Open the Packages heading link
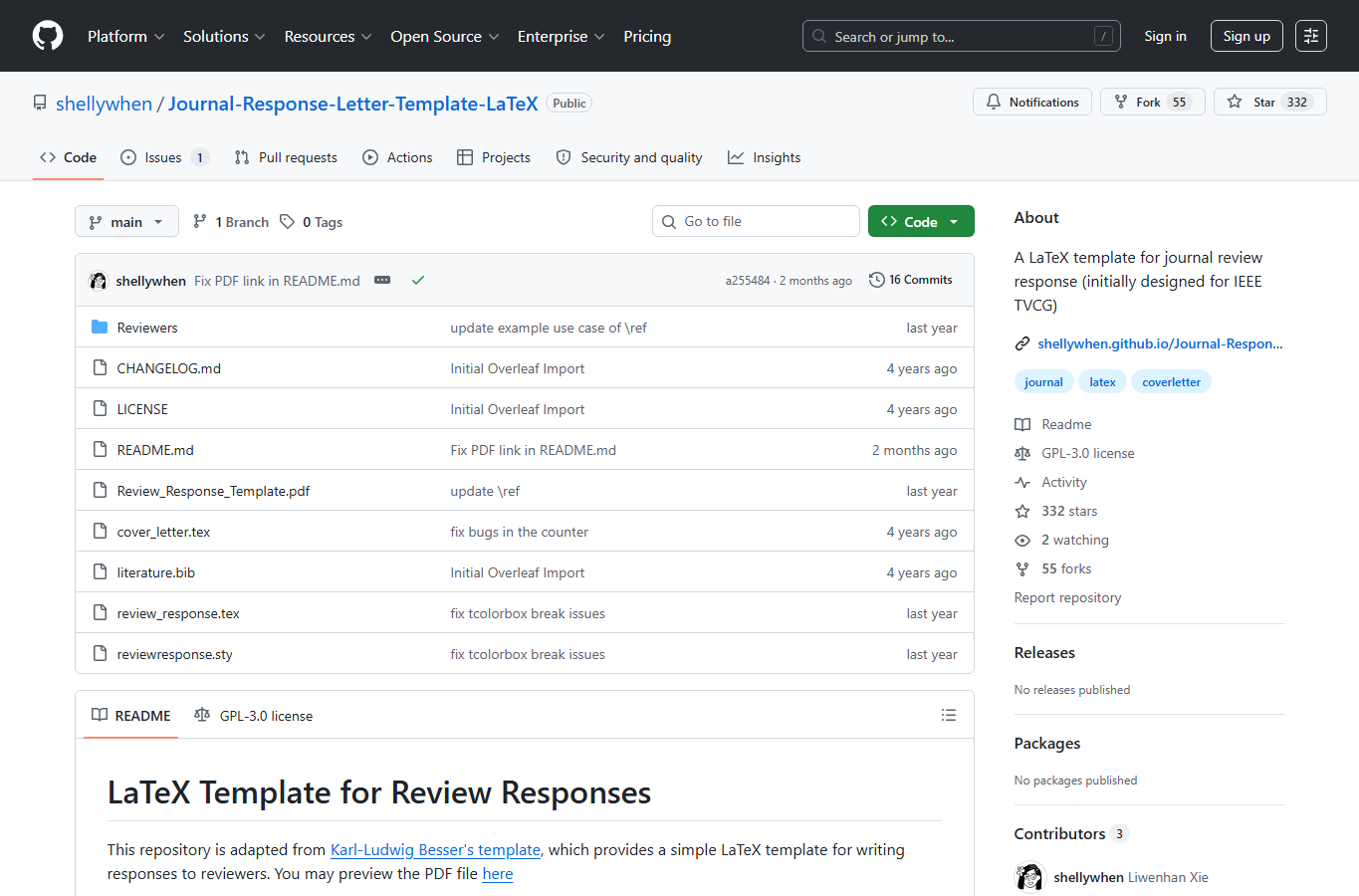This screenshot has height=896, width=1359. (1046, 743)
